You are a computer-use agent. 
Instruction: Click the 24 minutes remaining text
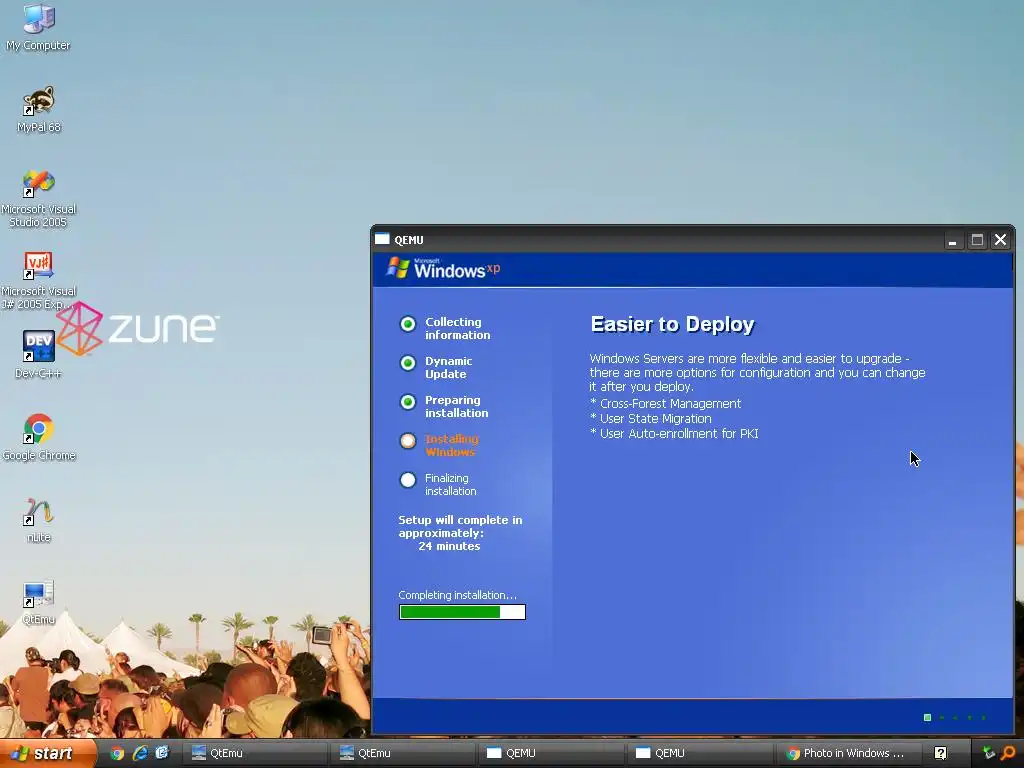(449, 546)
